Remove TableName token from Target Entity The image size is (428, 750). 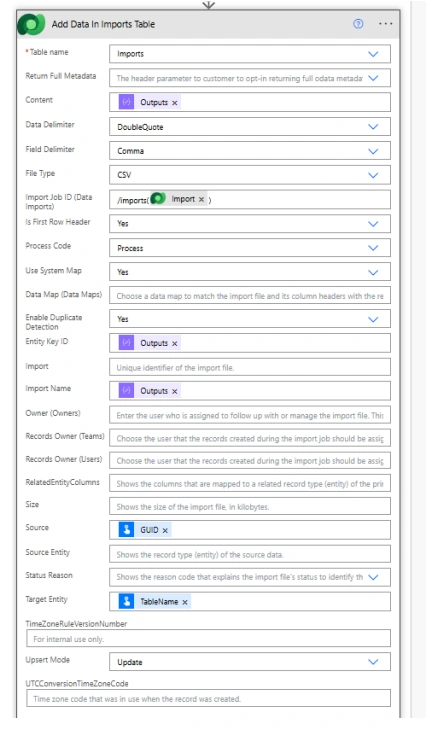(x=185, y=602)
